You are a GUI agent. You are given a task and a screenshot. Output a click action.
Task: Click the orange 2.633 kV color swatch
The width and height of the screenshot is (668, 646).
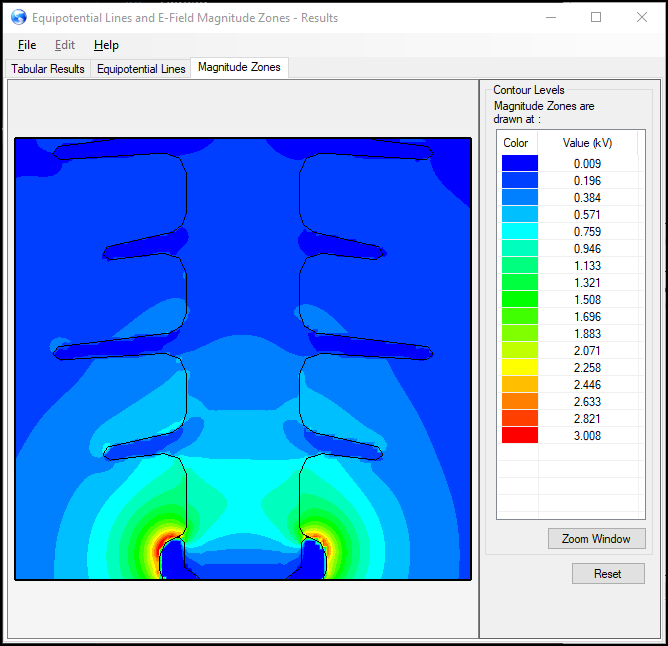tap(519, 401)
